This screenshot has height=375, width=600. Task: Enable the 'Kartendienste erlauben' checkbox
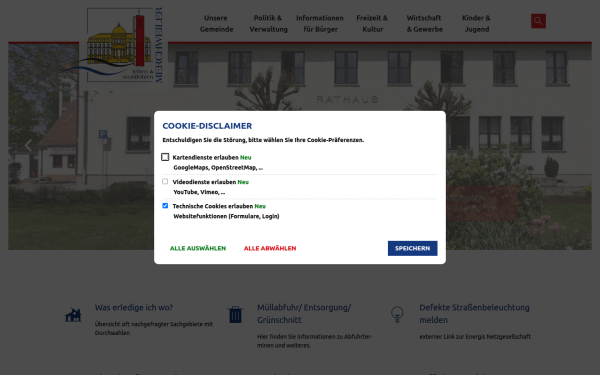[x=165, y=157]
